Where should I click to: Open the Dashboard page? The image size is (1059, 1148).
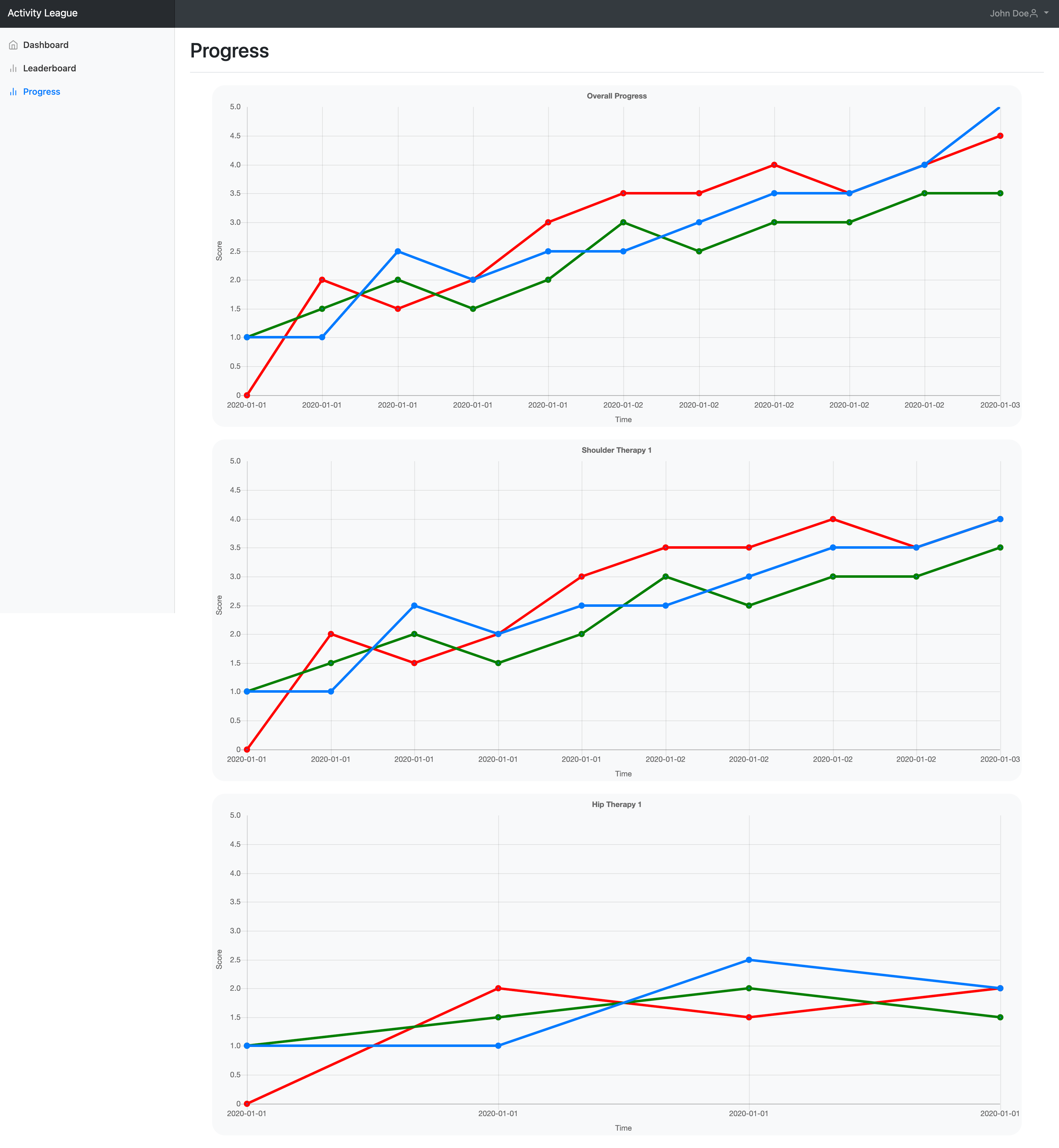pyautogui.click(x=46, y=45)
